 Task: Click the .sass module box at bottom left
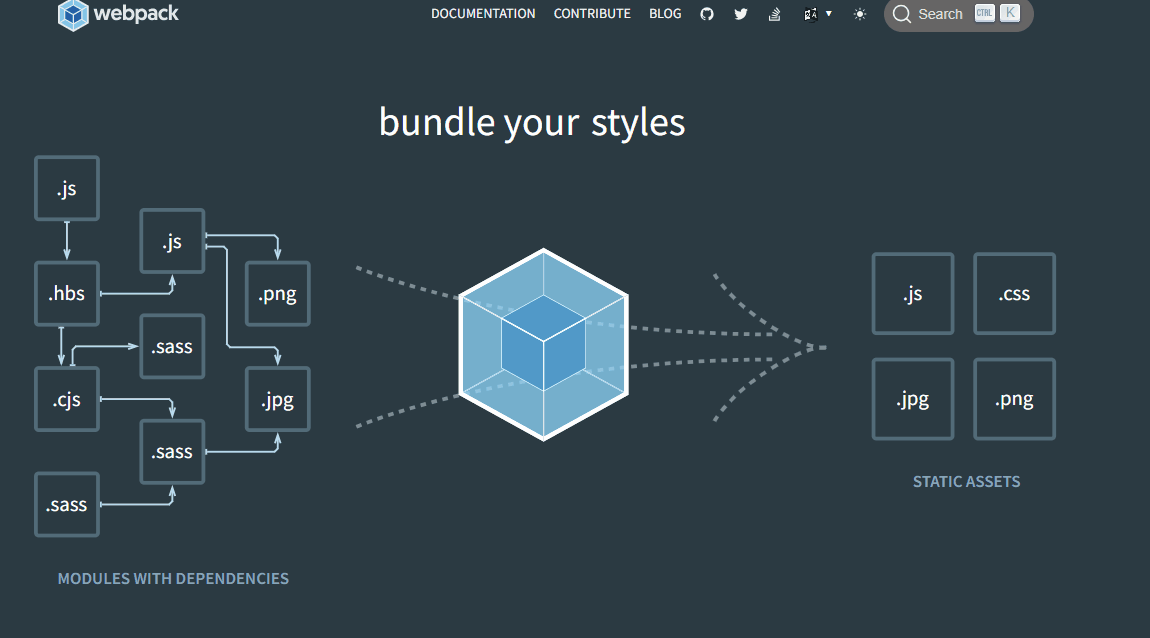coord(67,504)
